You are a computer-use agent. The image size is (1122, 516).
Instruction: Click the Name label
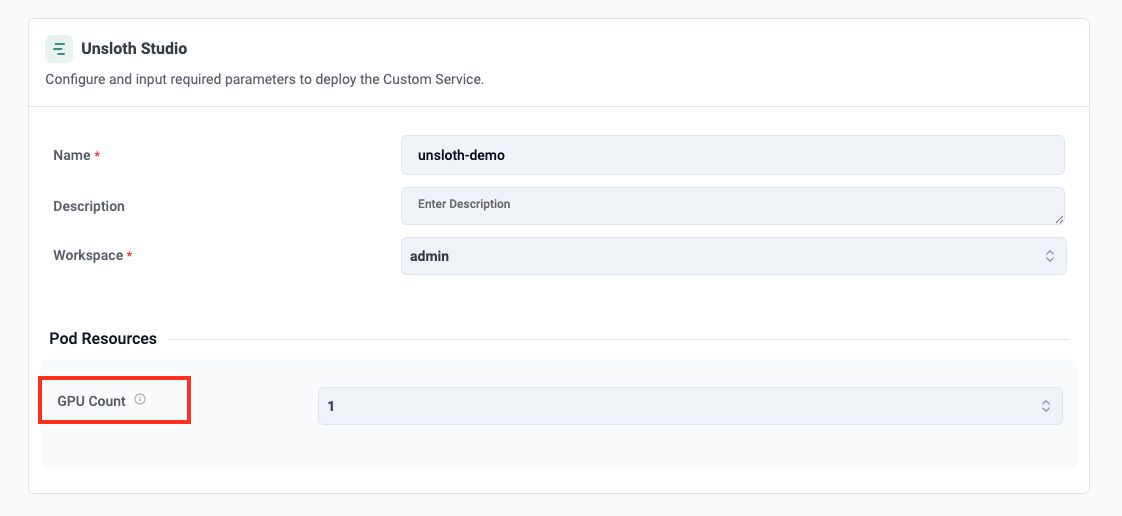click(72, 155)
